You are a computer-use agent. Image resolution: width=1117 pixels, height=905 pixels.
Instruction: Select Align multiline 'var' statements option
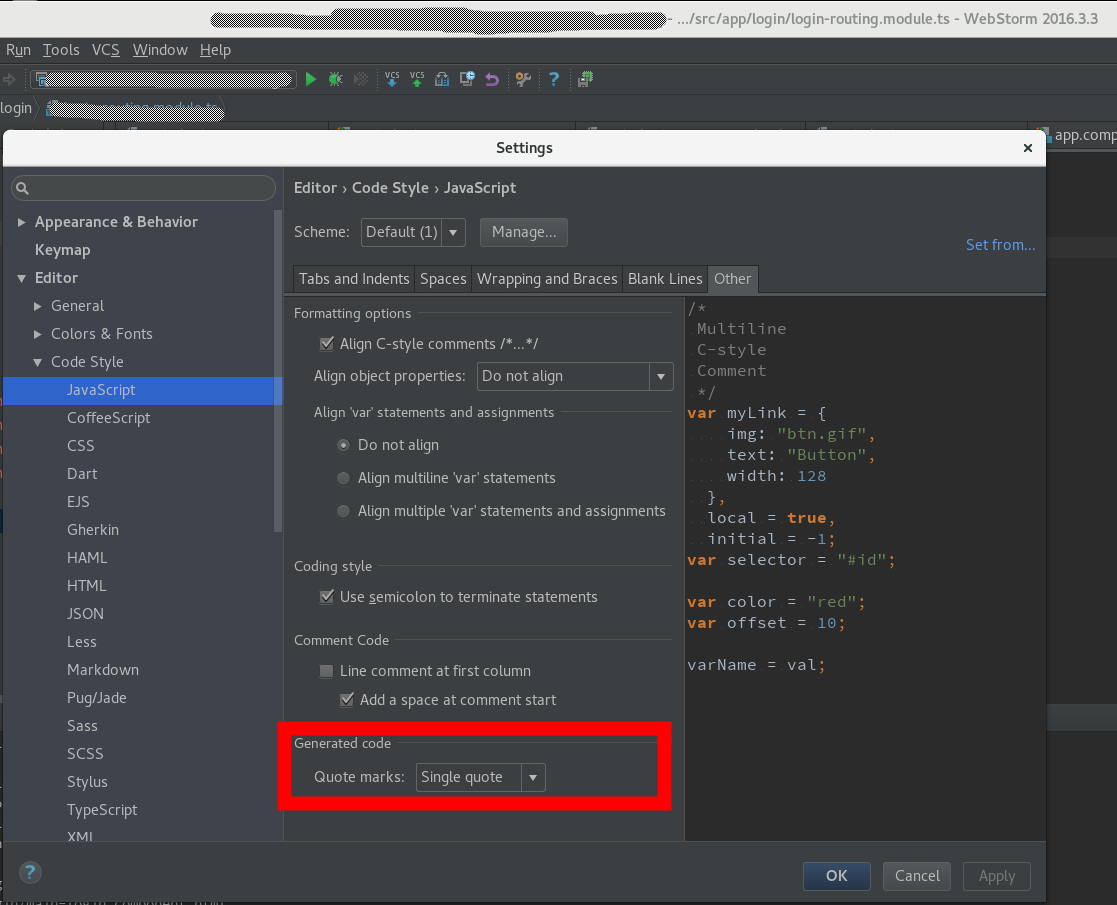(x=344, y=478)
